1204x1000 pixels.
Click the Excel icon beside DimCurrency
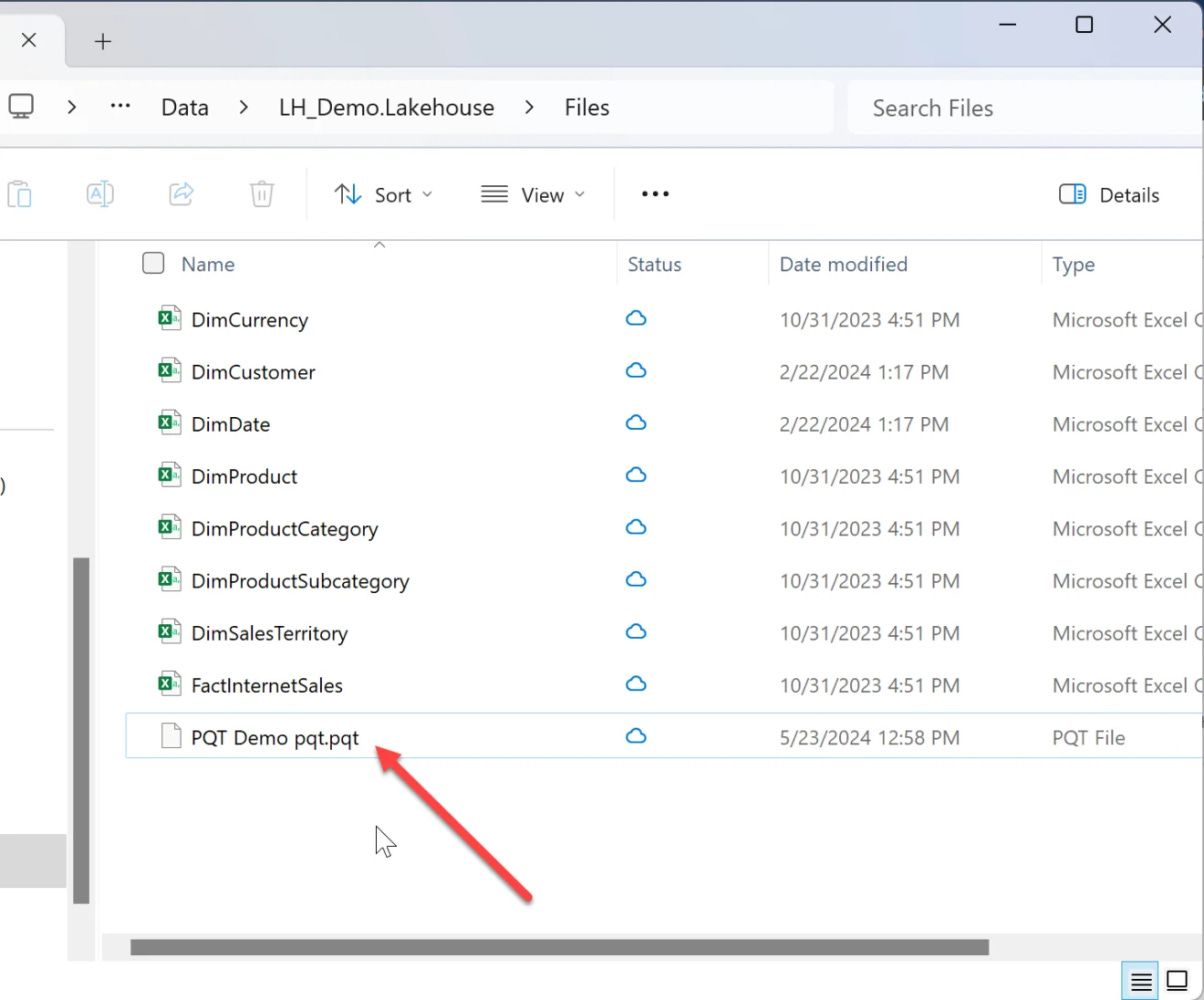(x=169, y=319)
